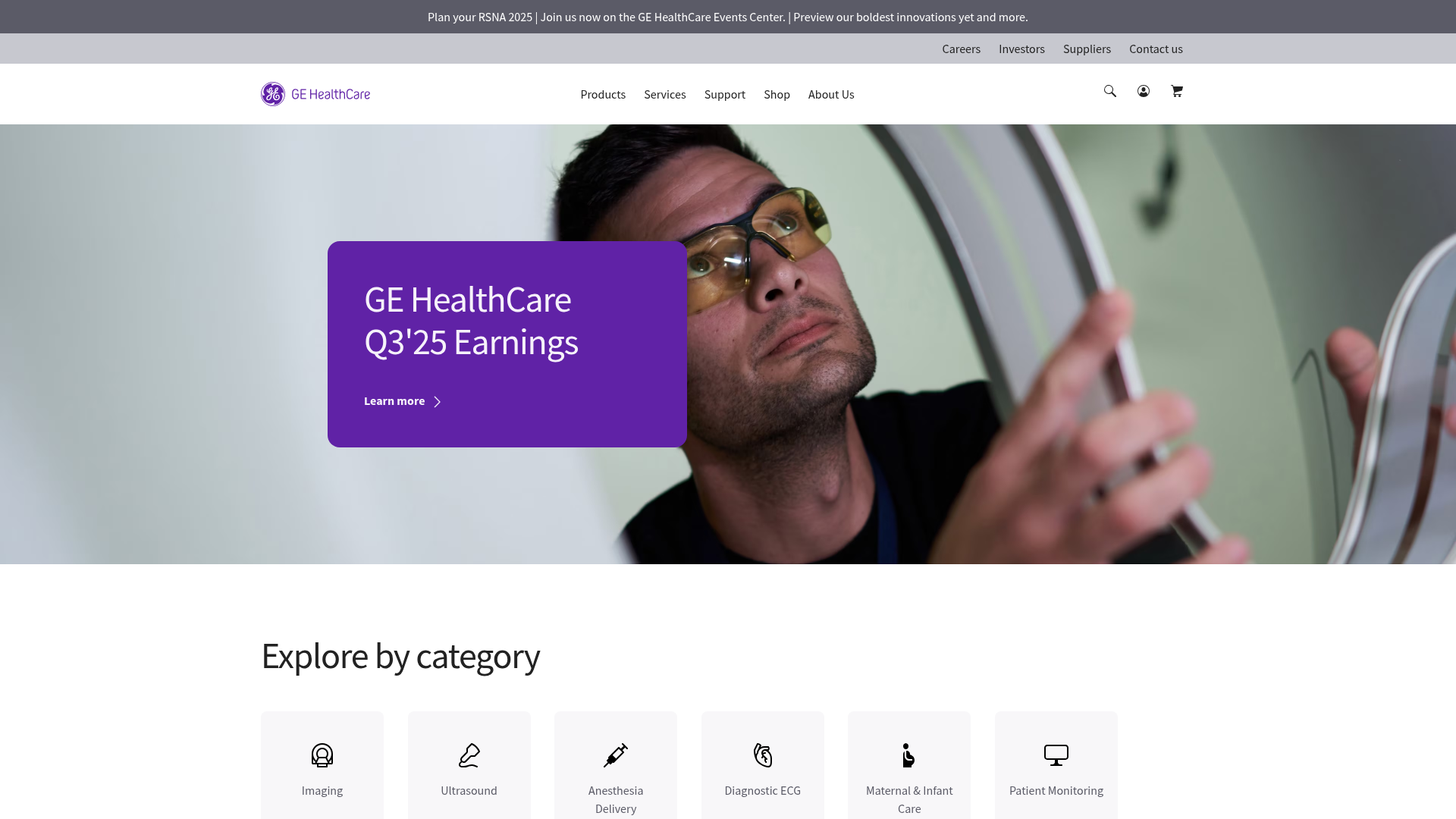Click the Learn more earnings button
This screenshot has height=819, width=1456.
(401, 401)
